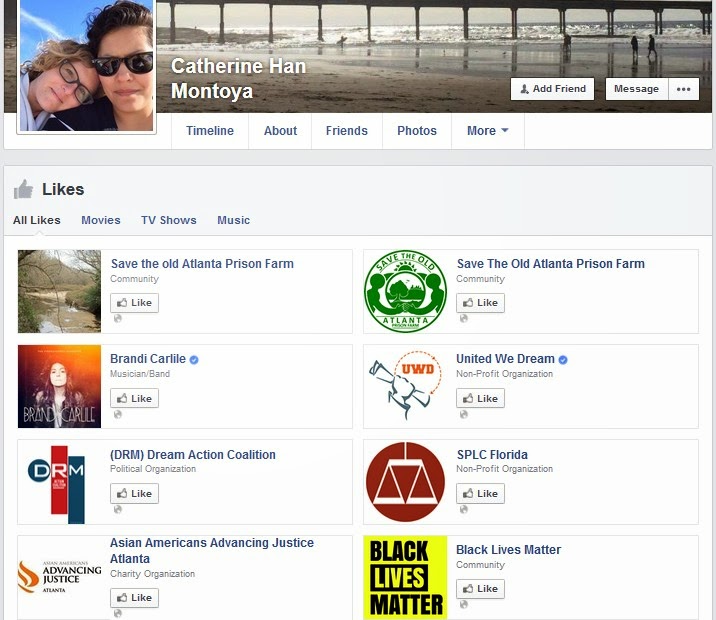Open the Brandi Carlile album thumbnail

59,386
